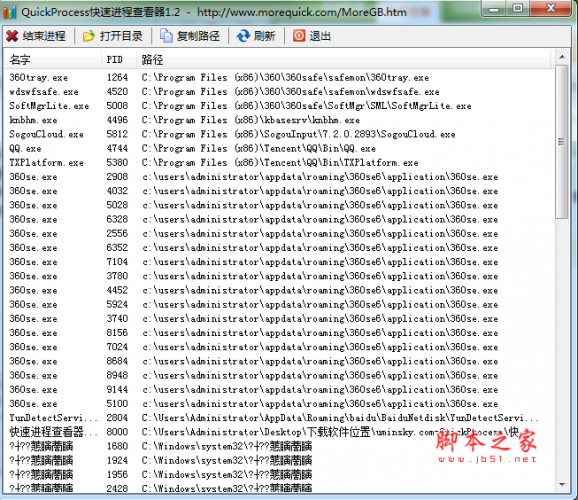Select the QQ.exe process row

[279, 149]
